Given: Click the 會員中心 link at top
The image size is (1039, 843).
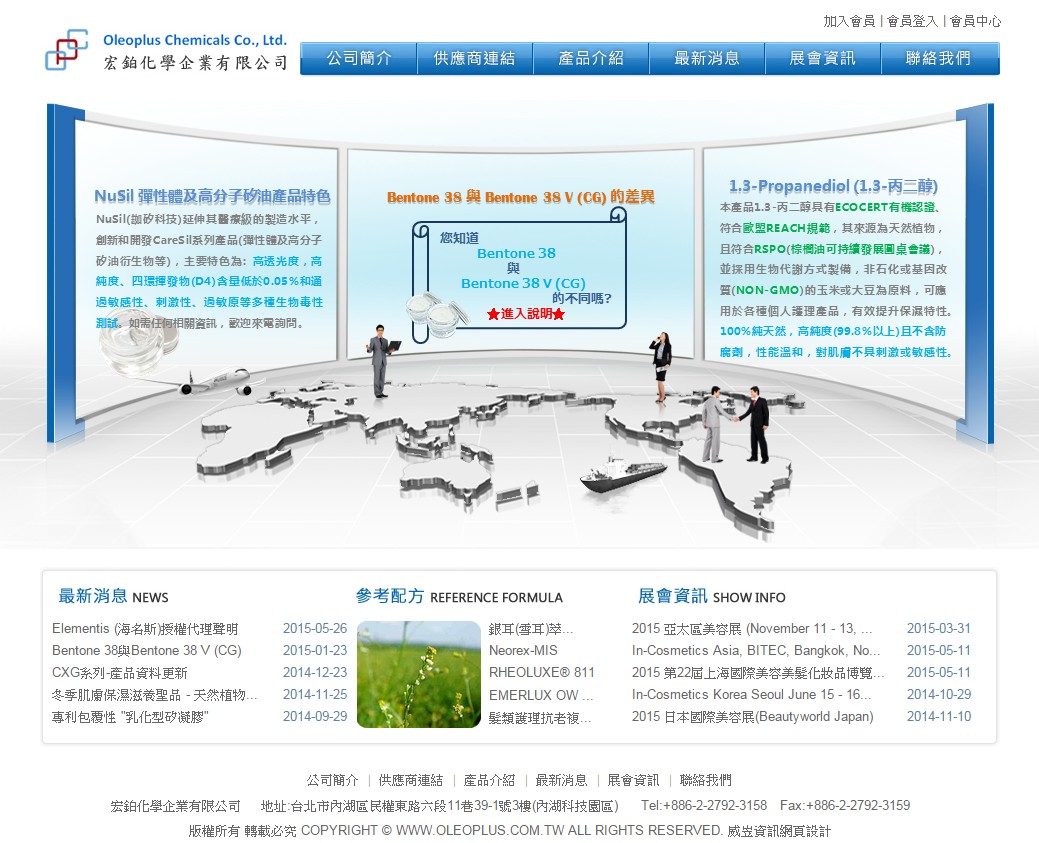Looking at the screenshot, I should pyautogui.click(x=975, y=21).
